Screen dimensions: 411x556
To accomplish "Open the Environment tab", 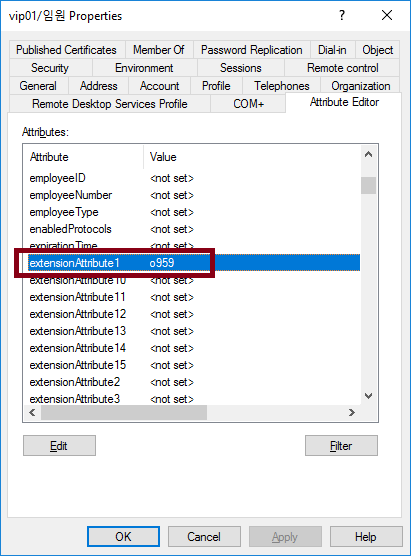I will [x=144, y=67].
